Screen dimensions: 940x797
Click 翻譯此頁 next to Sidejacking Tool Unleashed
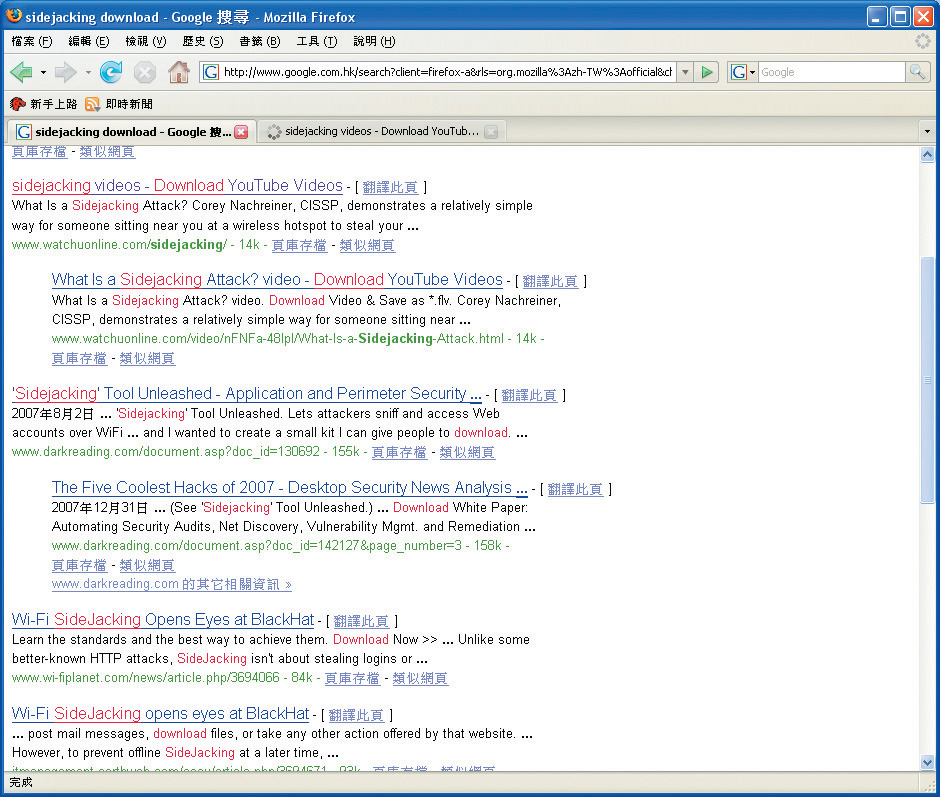point(529,395)
